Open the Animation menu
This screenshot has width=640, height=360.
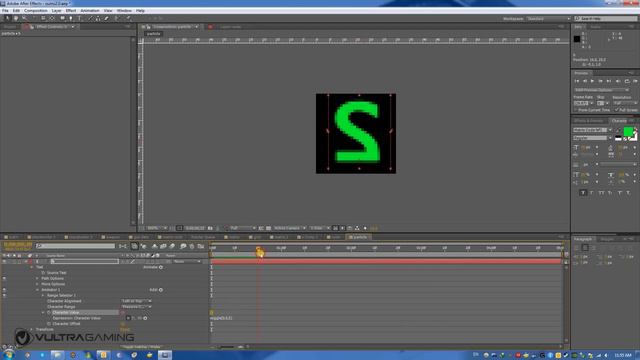[x=90, y=11]
